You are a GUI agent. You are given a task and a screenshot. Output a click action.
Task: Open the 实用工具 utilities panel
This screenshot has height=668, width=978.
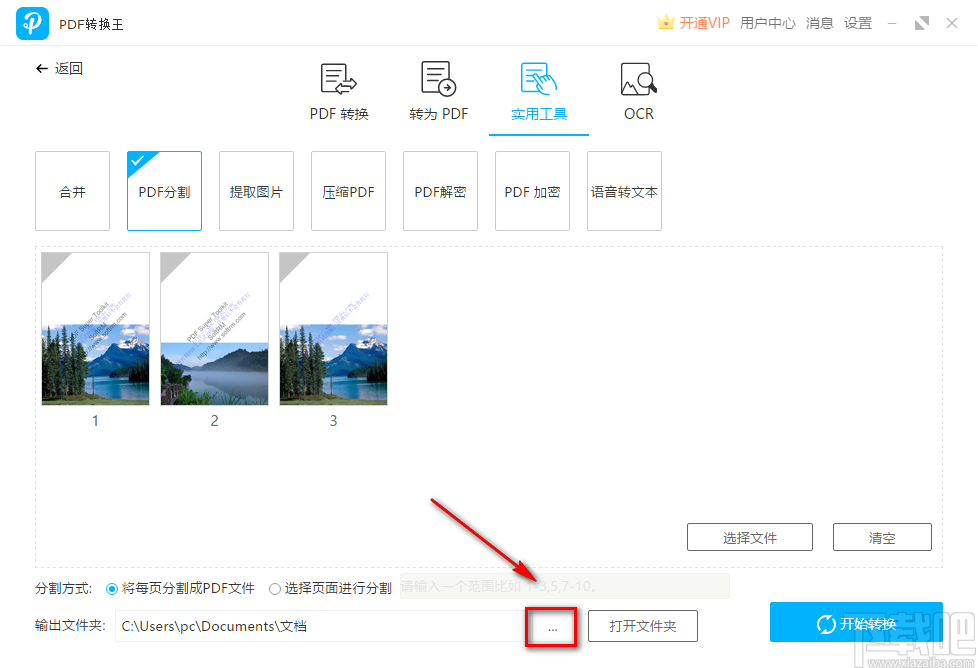click(538, 90)
